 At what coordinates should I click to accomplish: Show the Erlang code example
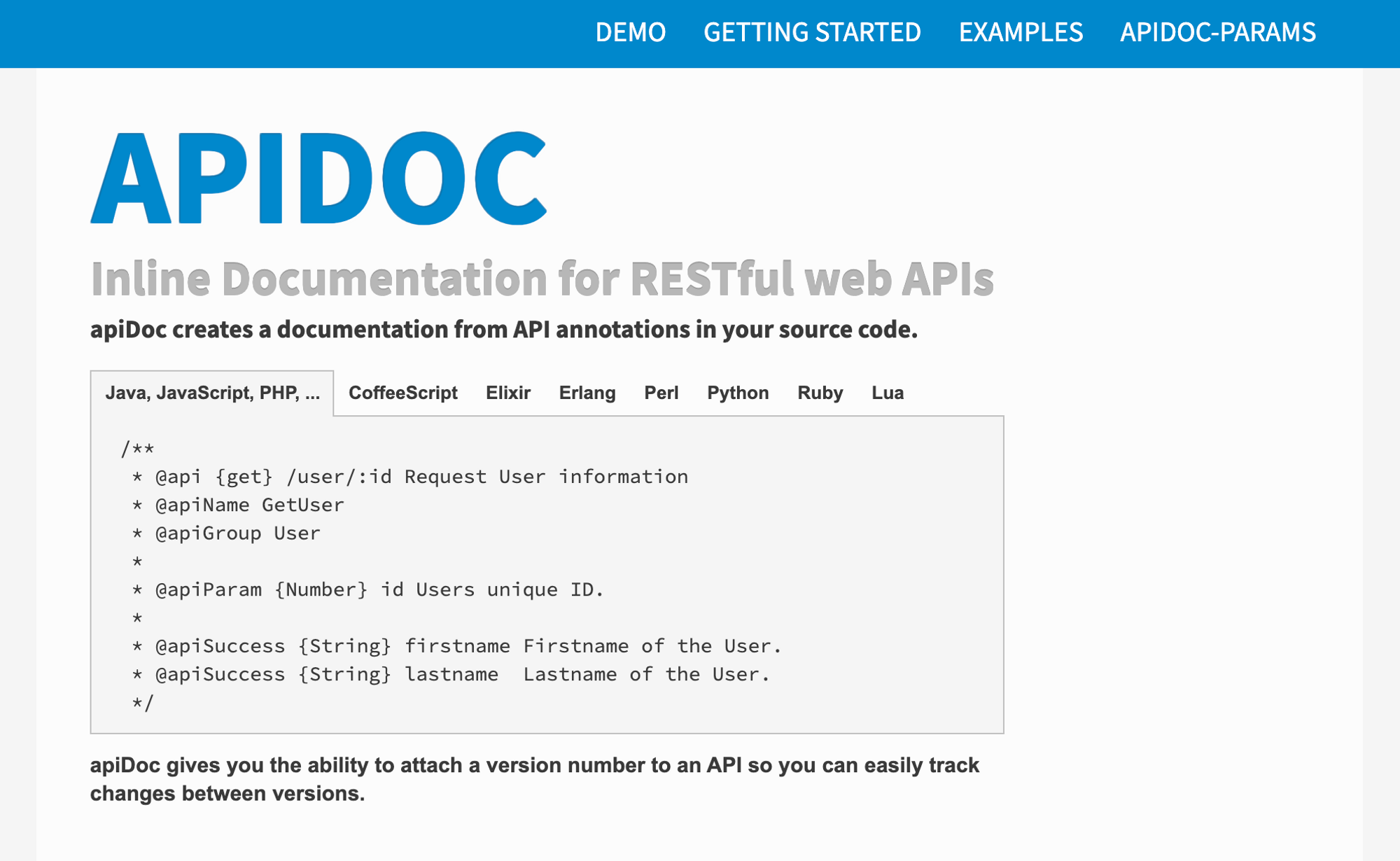click(x=587, y=393)
